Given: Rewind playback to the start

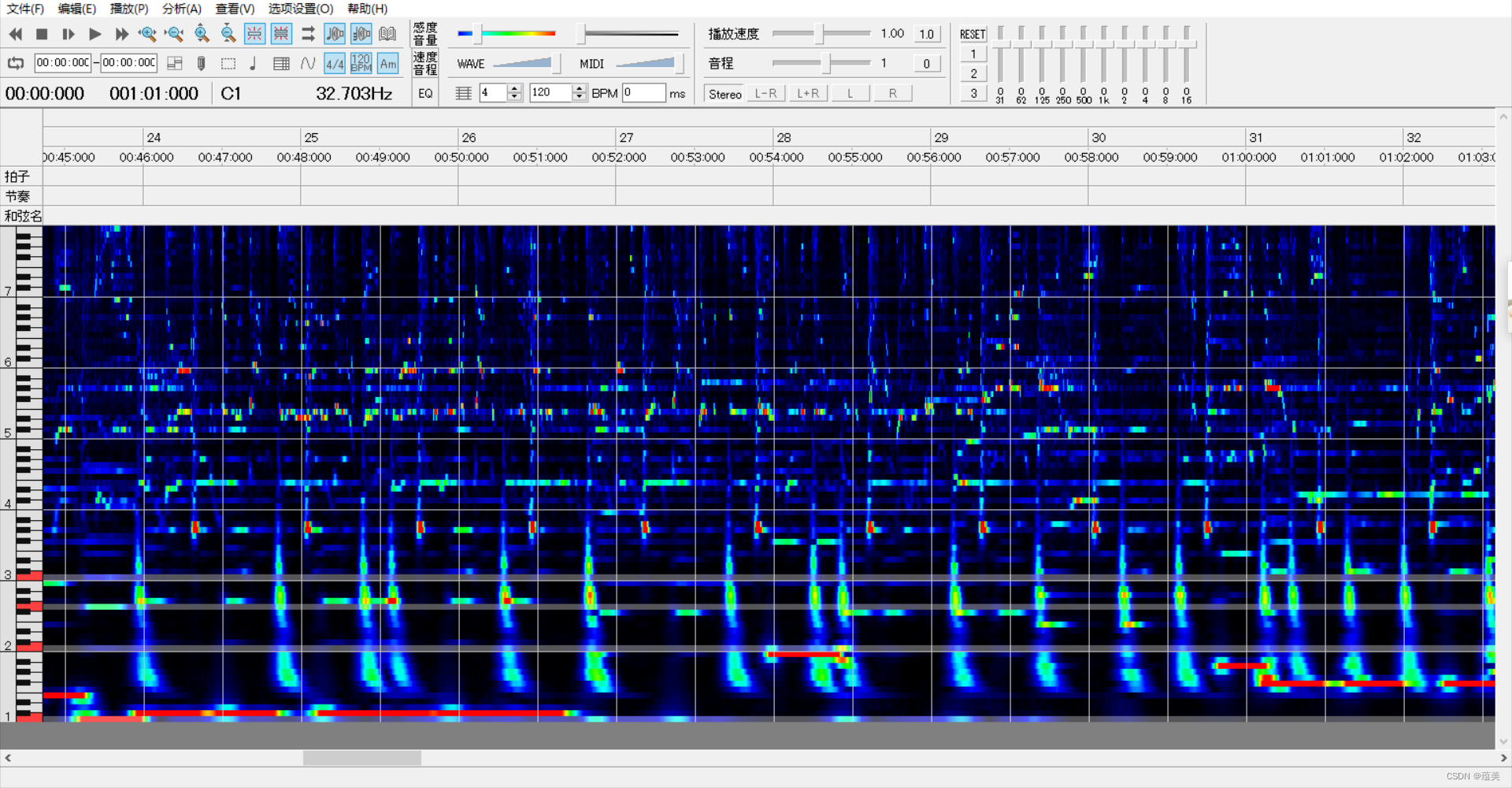Looking at the screenshot, I should [x=16, y=34].
